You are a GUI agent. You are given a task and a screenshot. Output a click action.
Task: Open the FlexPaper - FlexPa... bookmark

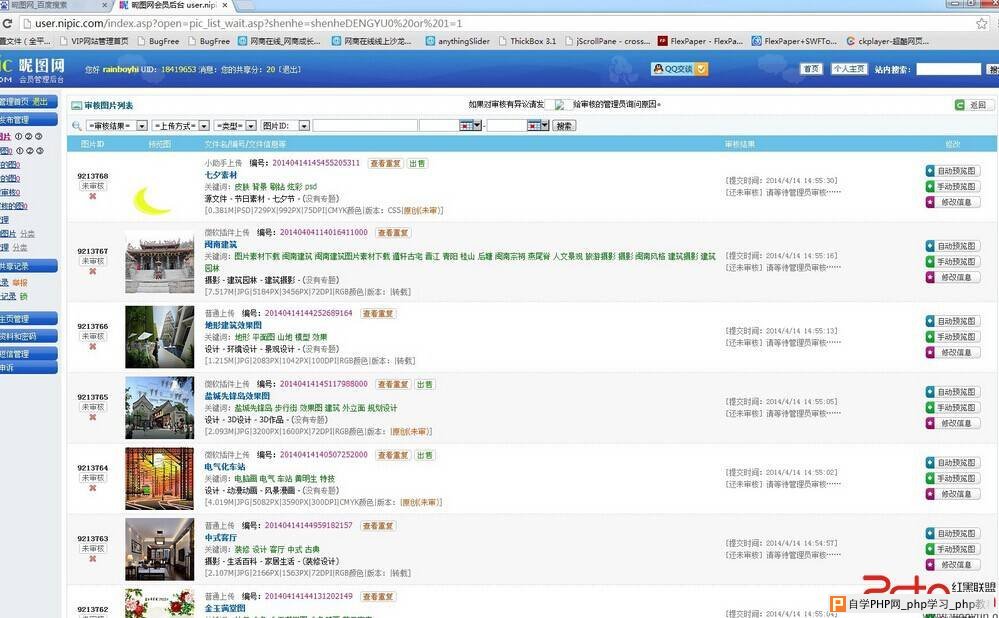(x=700, y=41)
